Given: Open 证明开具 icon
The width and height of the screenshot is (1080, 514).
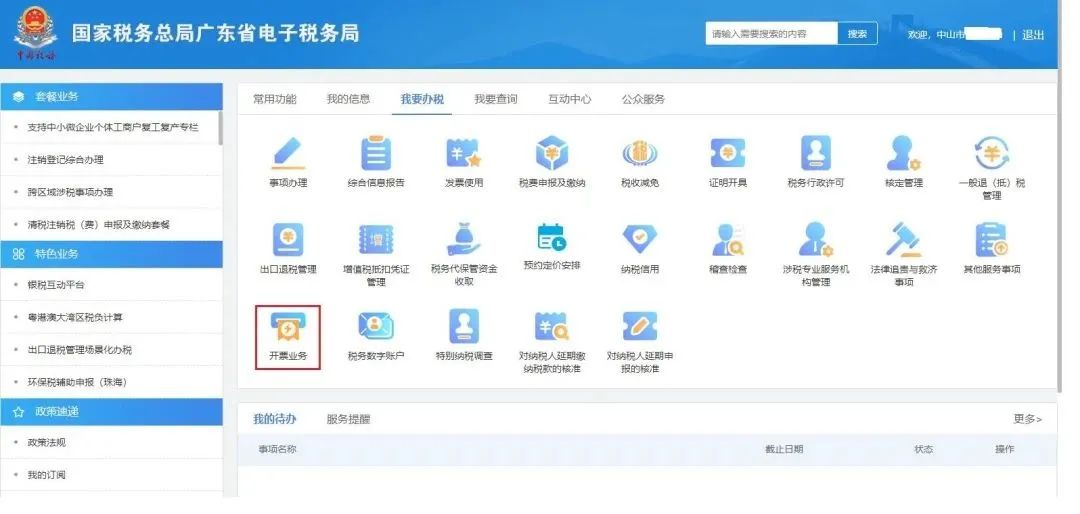Looking at the screenshot, I should point(728,154).
